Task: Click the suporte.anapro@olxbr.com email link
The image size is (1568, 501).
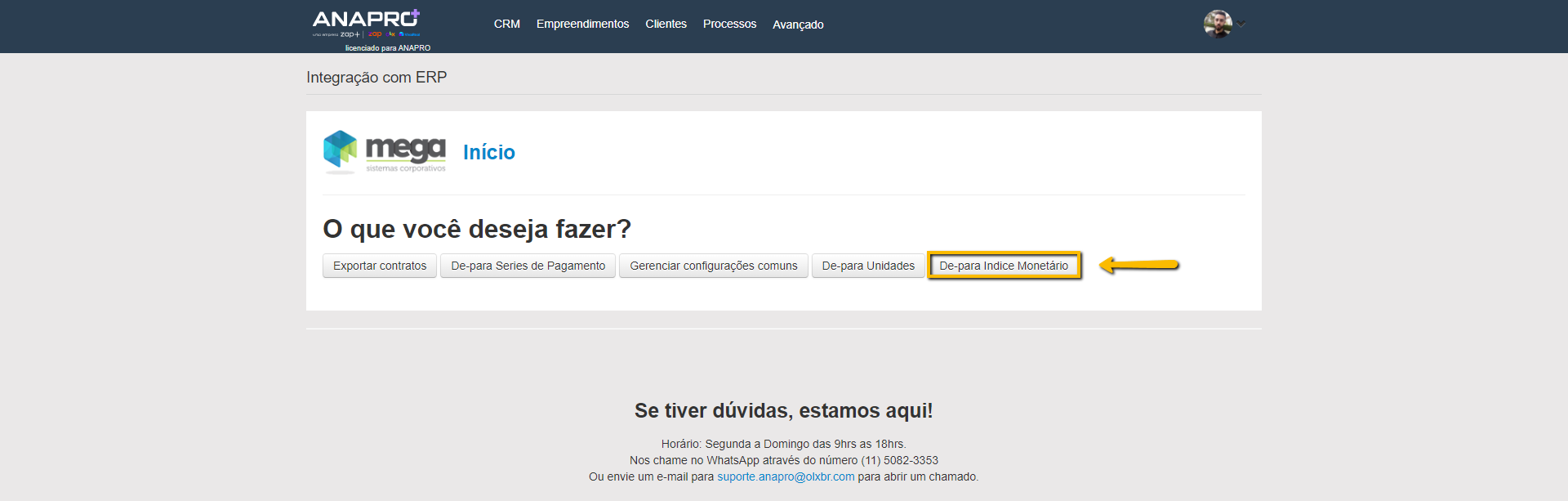Action: (786, 476)
